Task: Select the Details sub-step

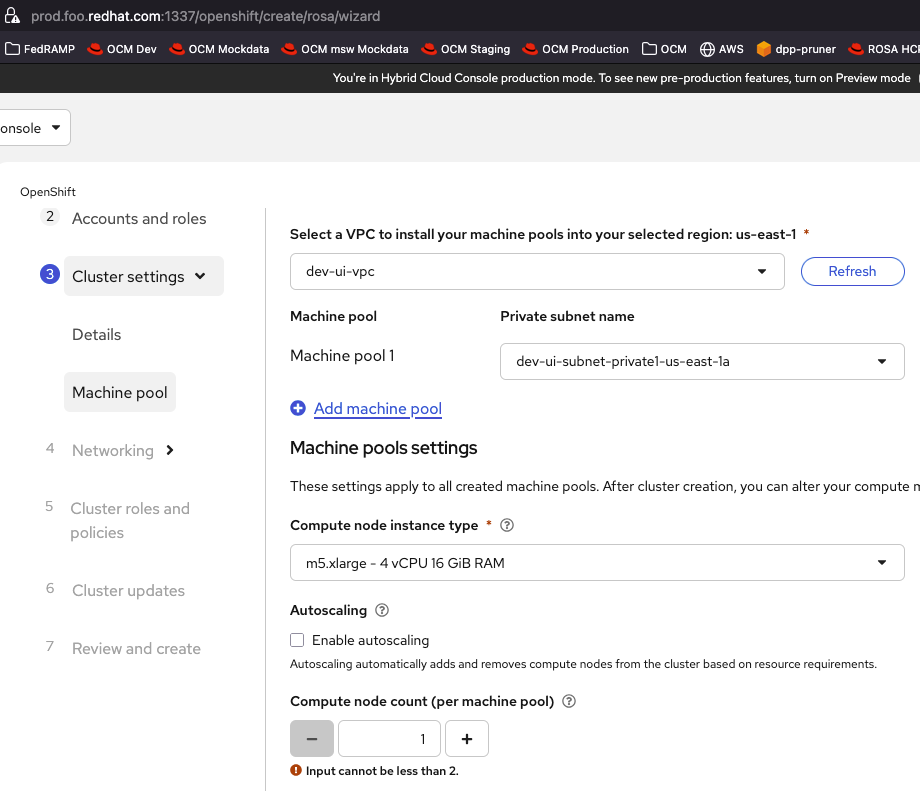Action: (96, 335)
